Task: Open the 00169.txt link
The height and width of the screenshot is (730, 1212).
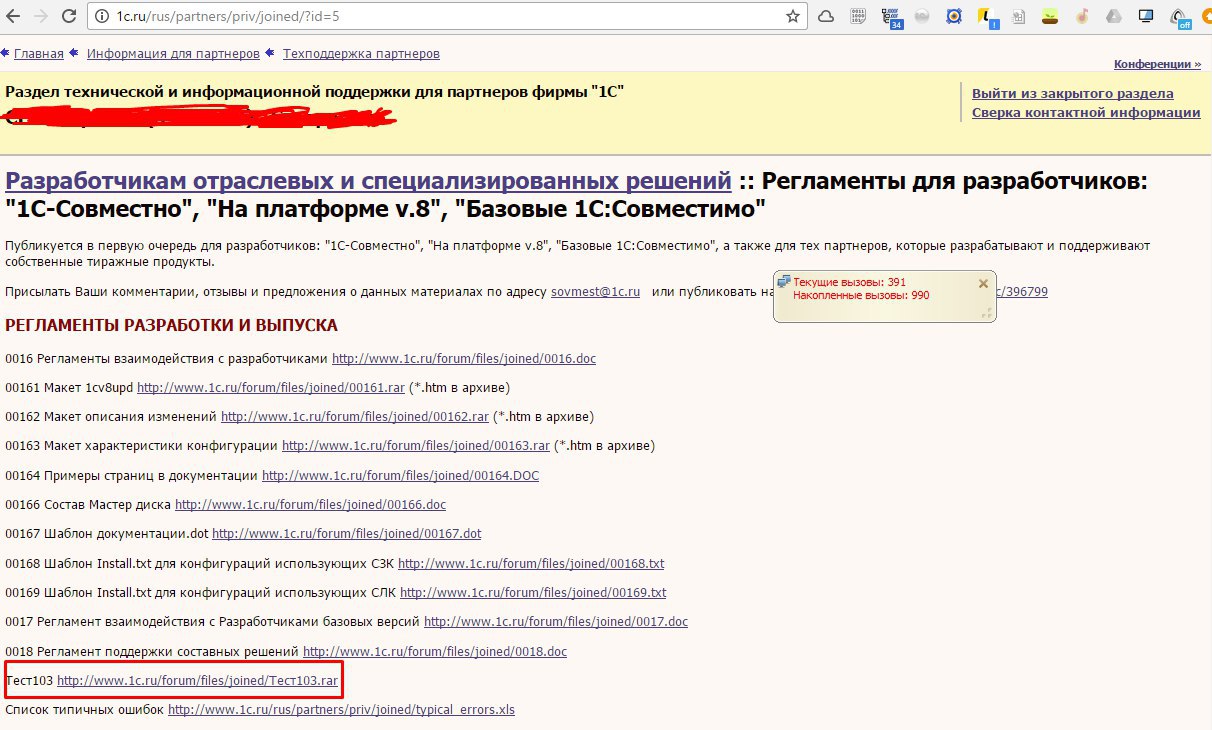Action: pos(533,593)
